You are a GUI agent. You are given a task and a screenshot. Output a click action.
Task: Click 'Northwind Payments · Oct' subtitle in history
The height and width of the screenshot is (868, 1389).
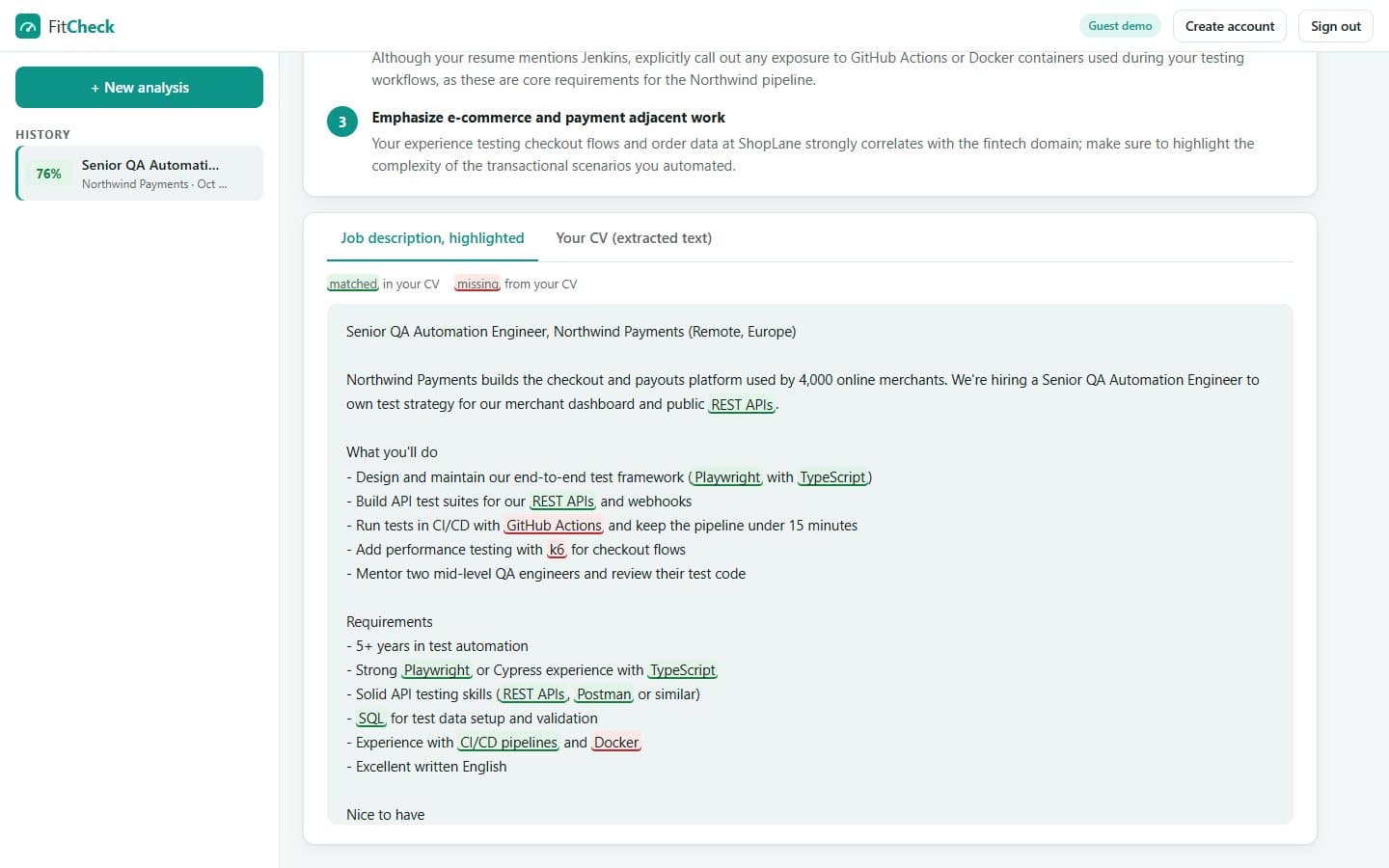coord(154,184)
